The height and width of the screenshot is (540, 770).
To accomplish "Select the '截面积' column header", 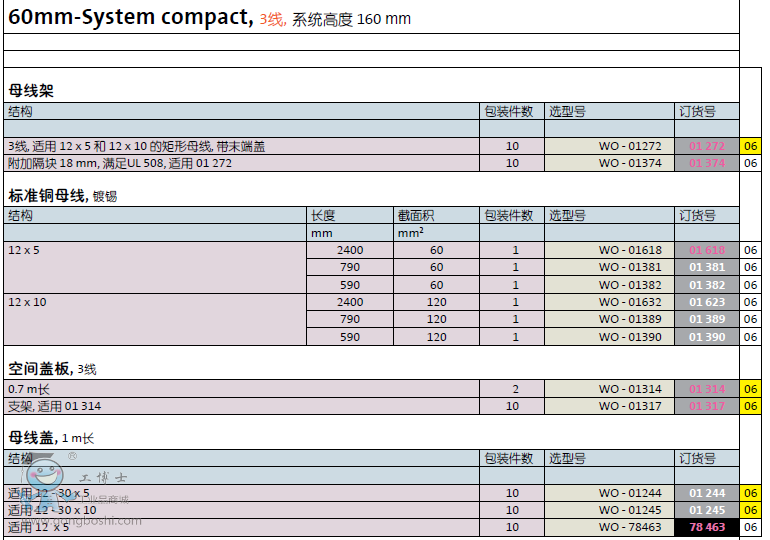I will (x=414, y=215).
